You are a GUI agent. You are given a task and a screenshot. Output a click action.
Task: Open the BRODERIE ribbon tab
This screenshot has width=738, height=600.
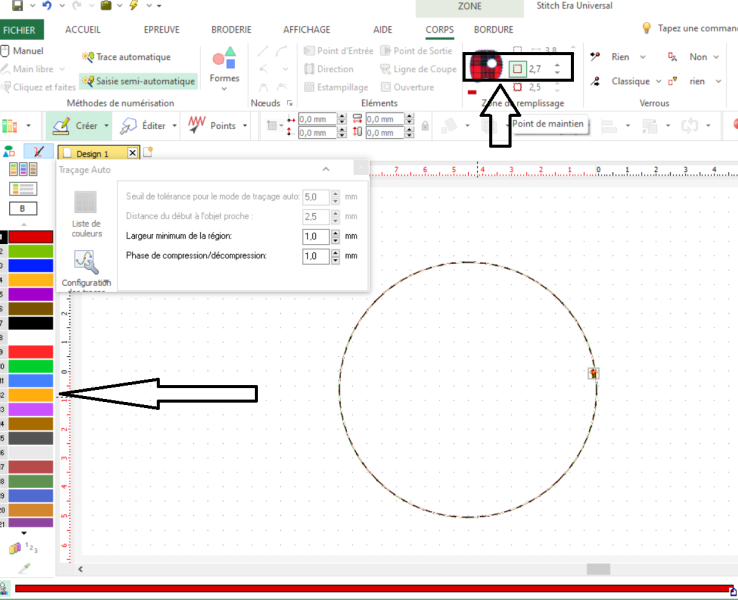231,30
